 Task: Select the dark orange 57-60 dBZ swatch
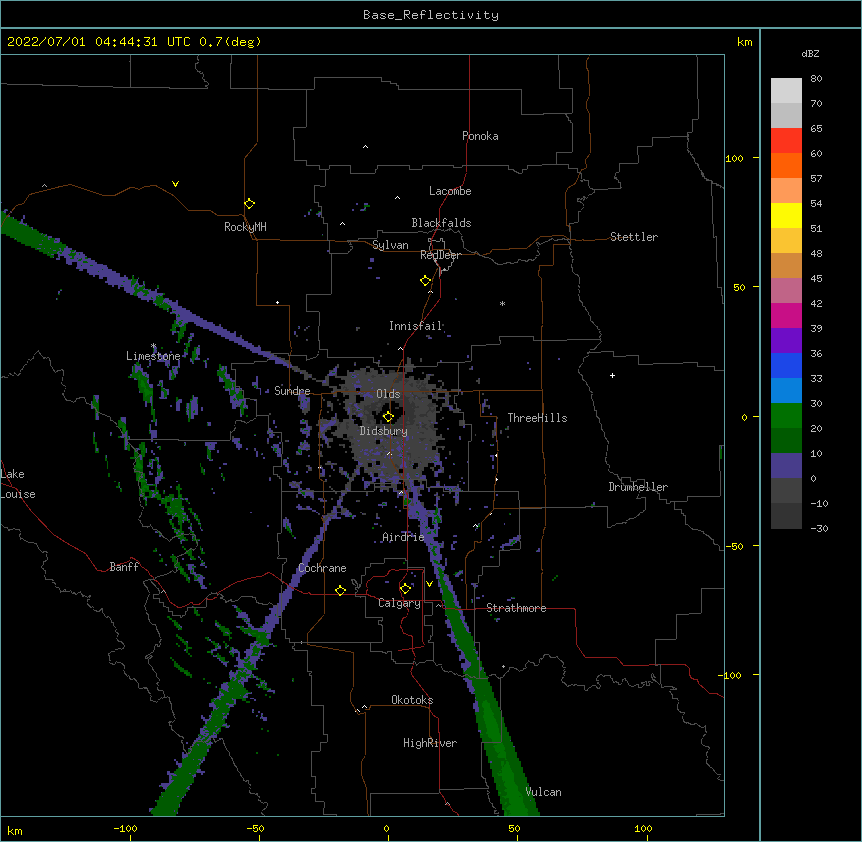(786, 166)
